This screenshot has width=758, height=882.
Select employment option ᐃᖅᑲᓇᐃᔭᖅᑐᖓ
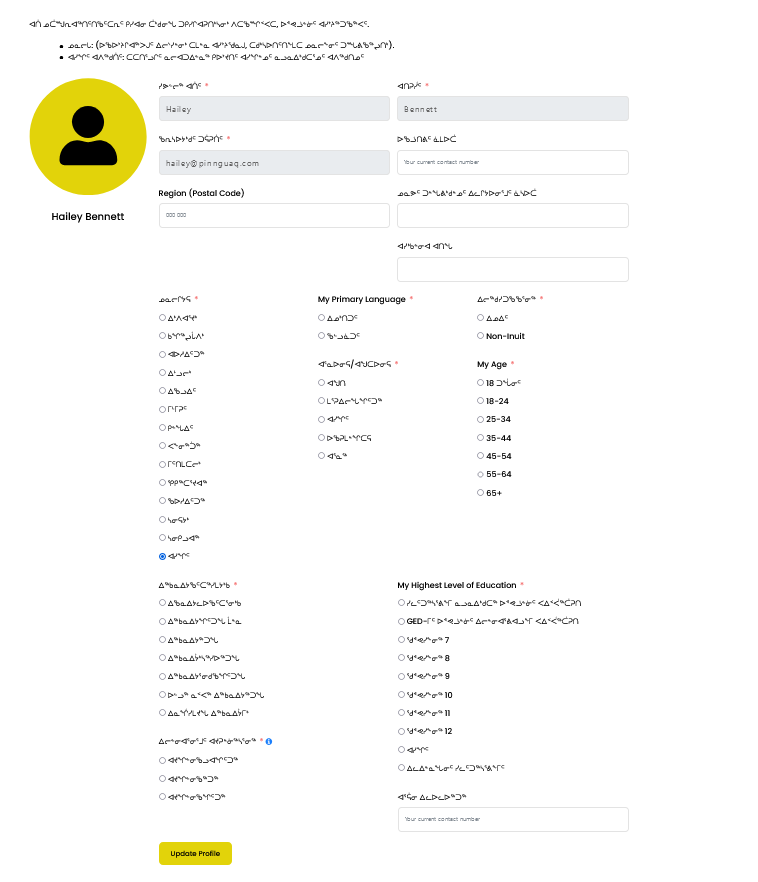tap(163, 640)
